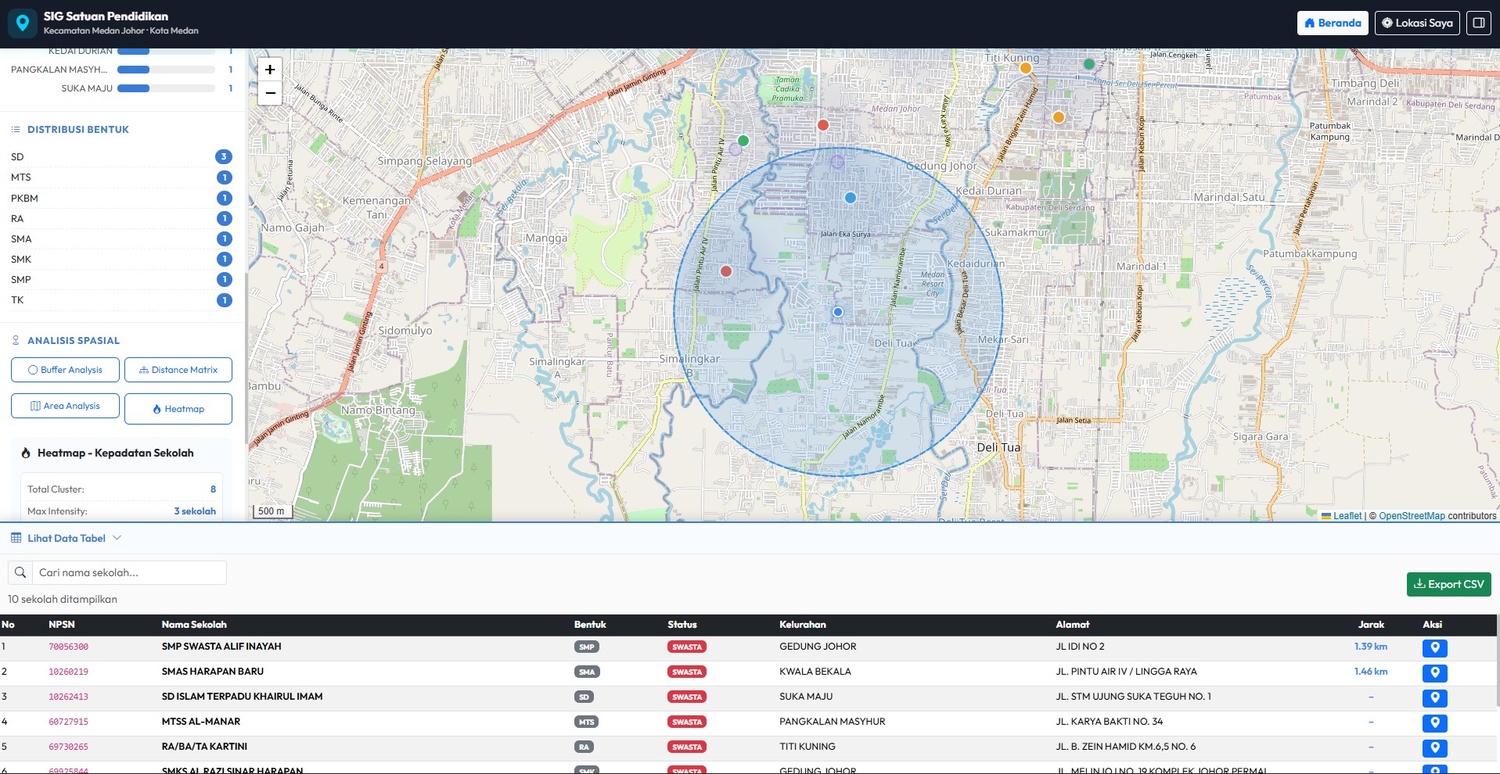The width and height of the screenshot is (1500, 774).
Task: Click the SUKA MAJU progress bar
Action: (x=166, y=89)
